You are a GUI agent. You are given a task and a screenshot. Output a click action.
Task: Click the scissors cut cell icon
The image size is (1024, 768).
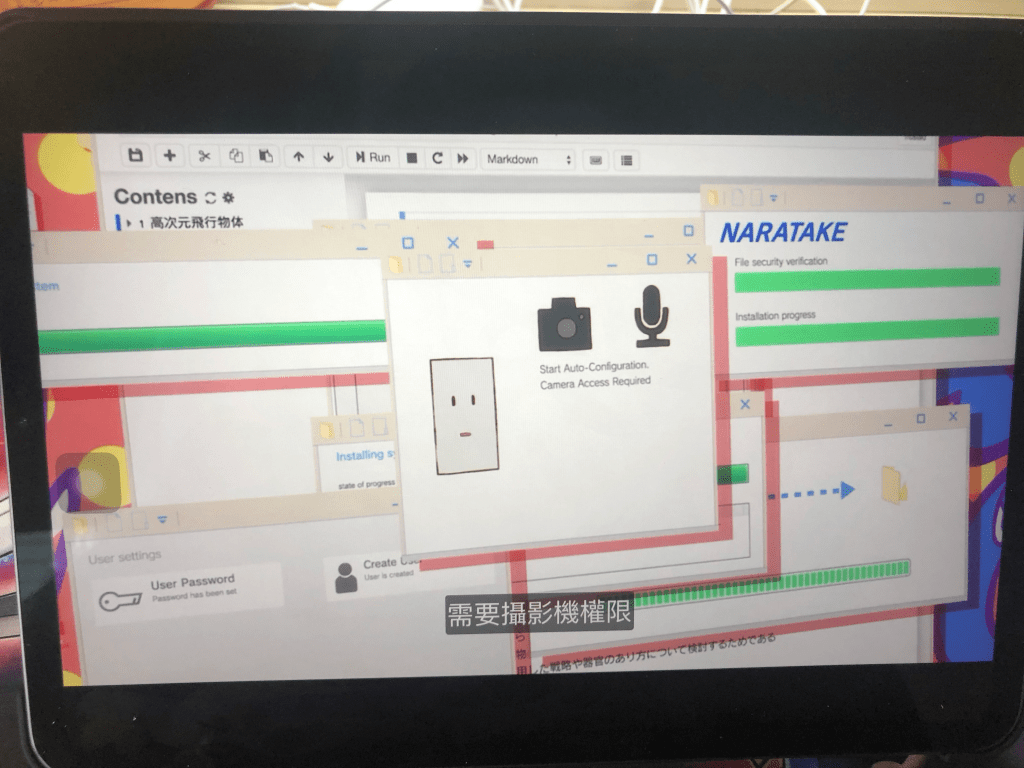[x=204, y=156]
